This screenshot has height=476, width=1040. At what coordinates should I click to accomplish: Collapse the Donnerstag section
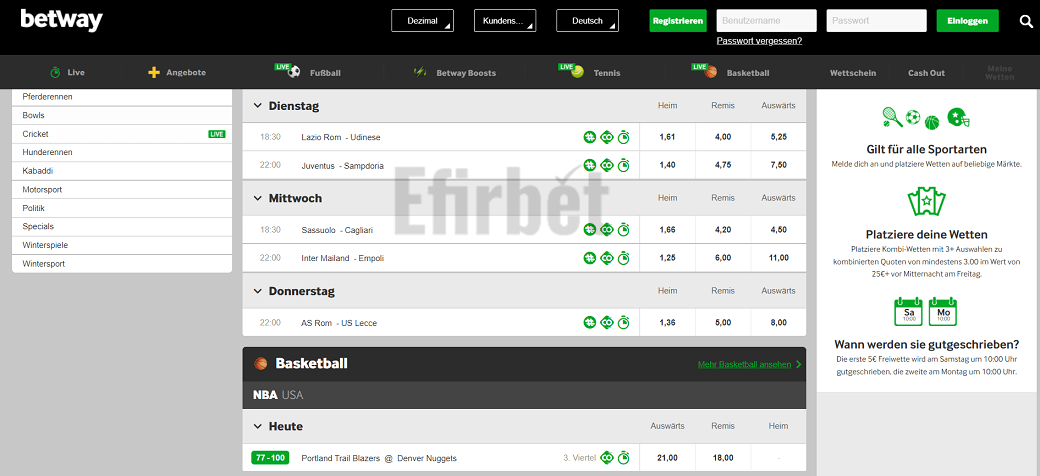[257, 291]
